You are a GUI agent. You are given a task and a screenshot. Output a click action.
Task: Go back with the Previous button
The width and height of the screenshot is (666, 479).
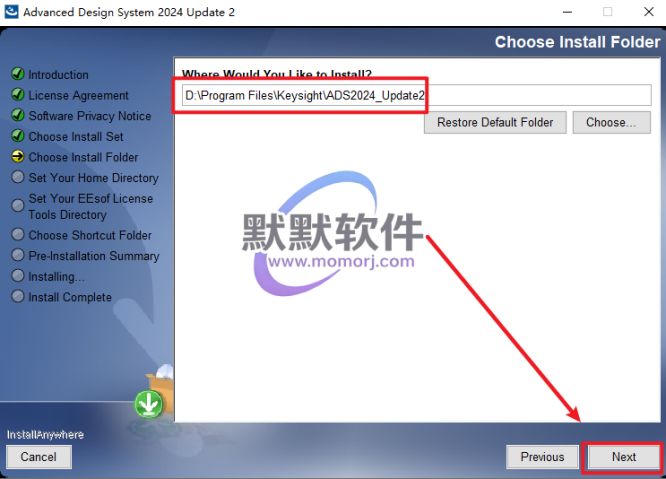pos(542,457)
